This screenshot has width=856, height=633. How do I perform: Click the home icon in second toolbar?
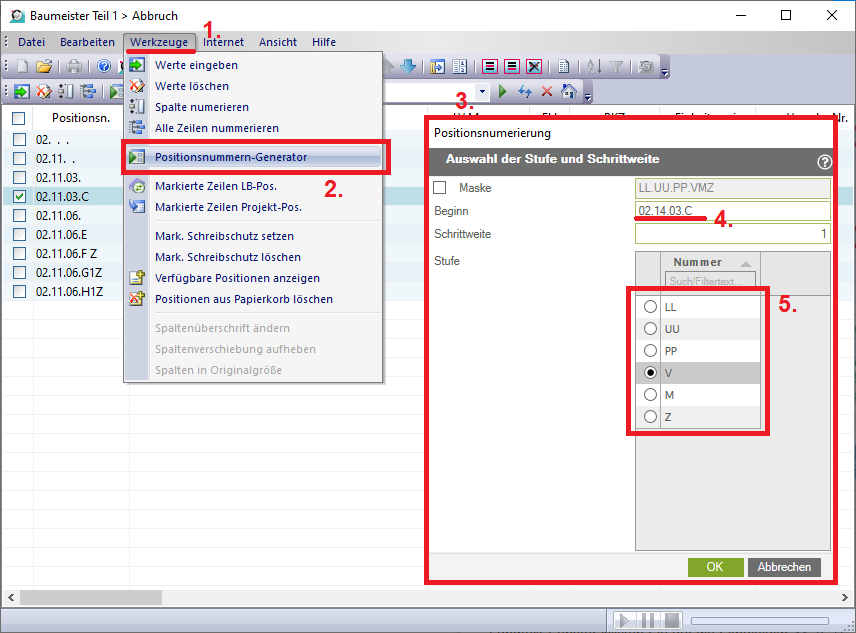(x=569, y=92)
